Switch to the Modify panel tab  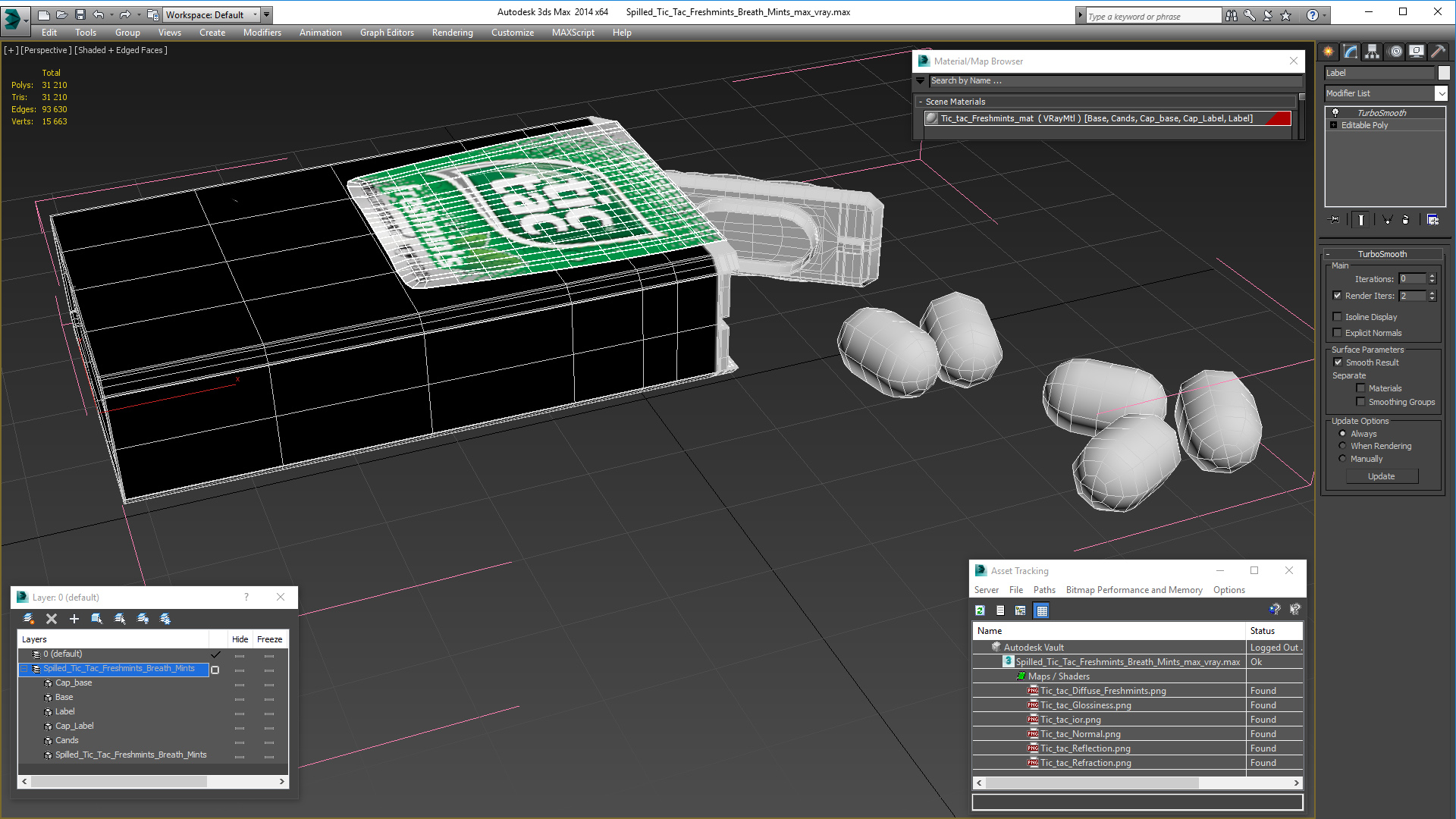(x=1351, y=52)
